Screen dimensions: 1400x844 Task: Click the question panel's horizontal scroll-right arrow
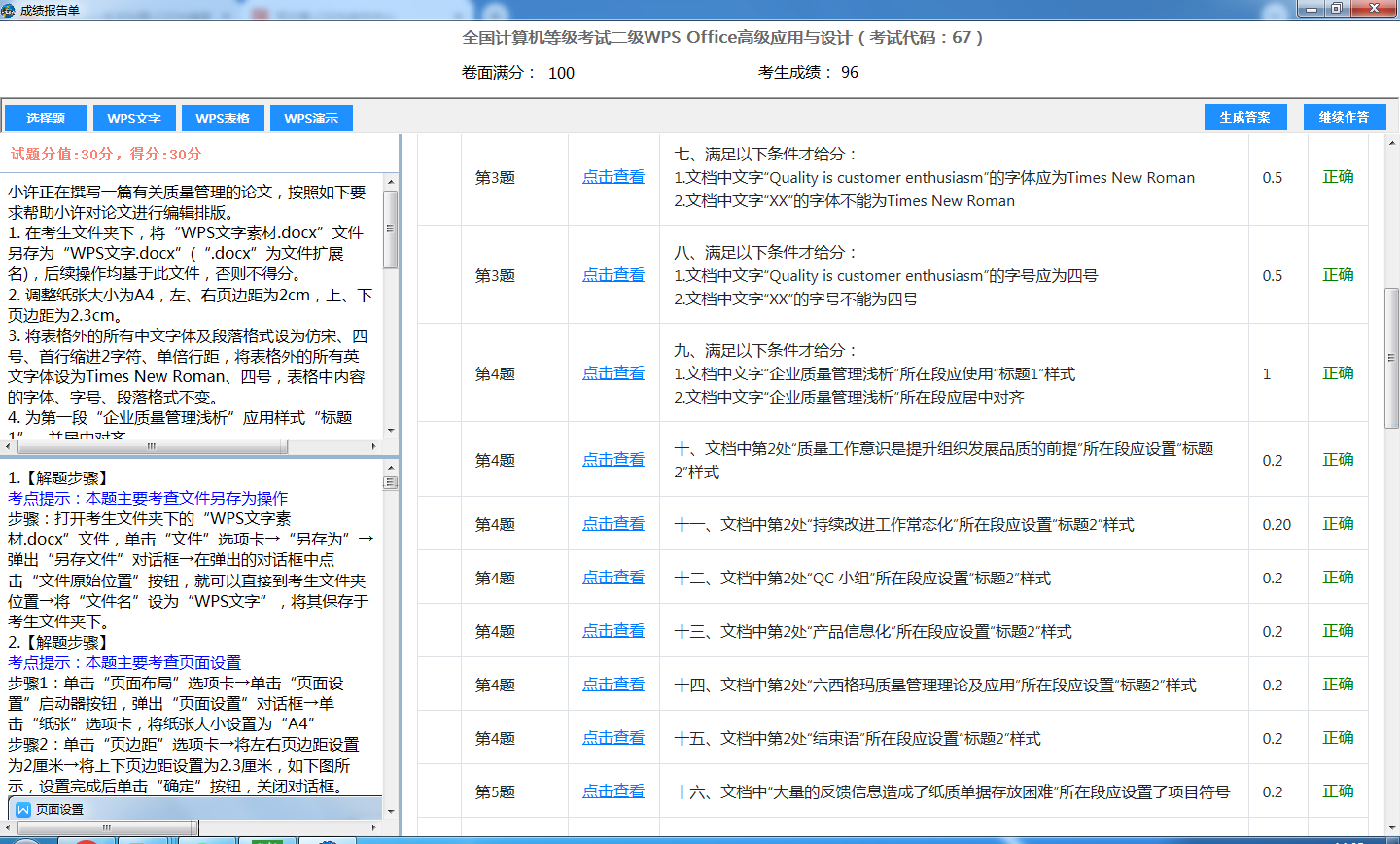tap(374, 446)
